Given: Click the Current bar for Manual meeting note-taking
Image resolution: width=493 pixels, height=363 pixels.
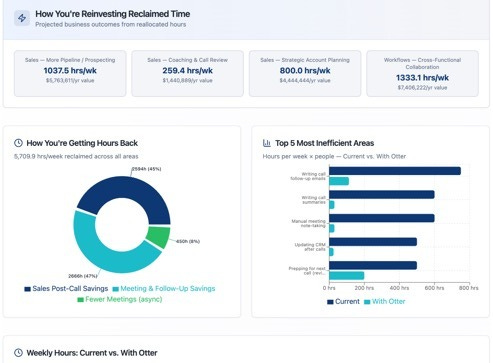Looking at the screenshot, I should click(382, 218).
